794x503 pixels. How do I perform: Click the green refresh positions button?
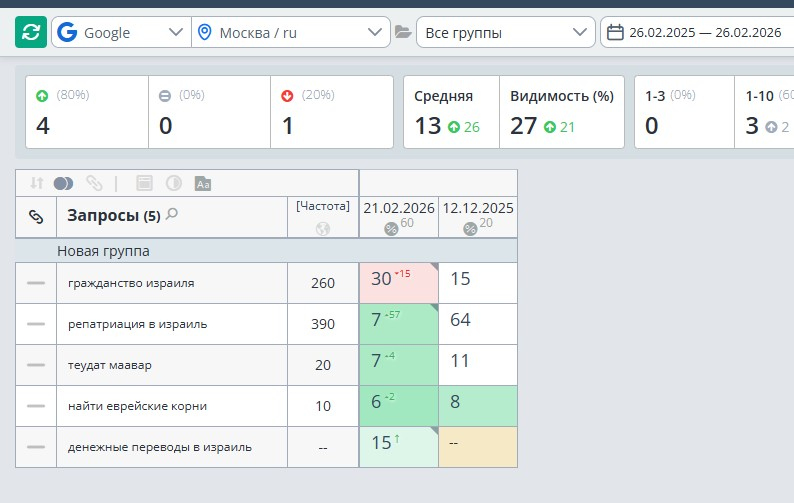point(31,32)
